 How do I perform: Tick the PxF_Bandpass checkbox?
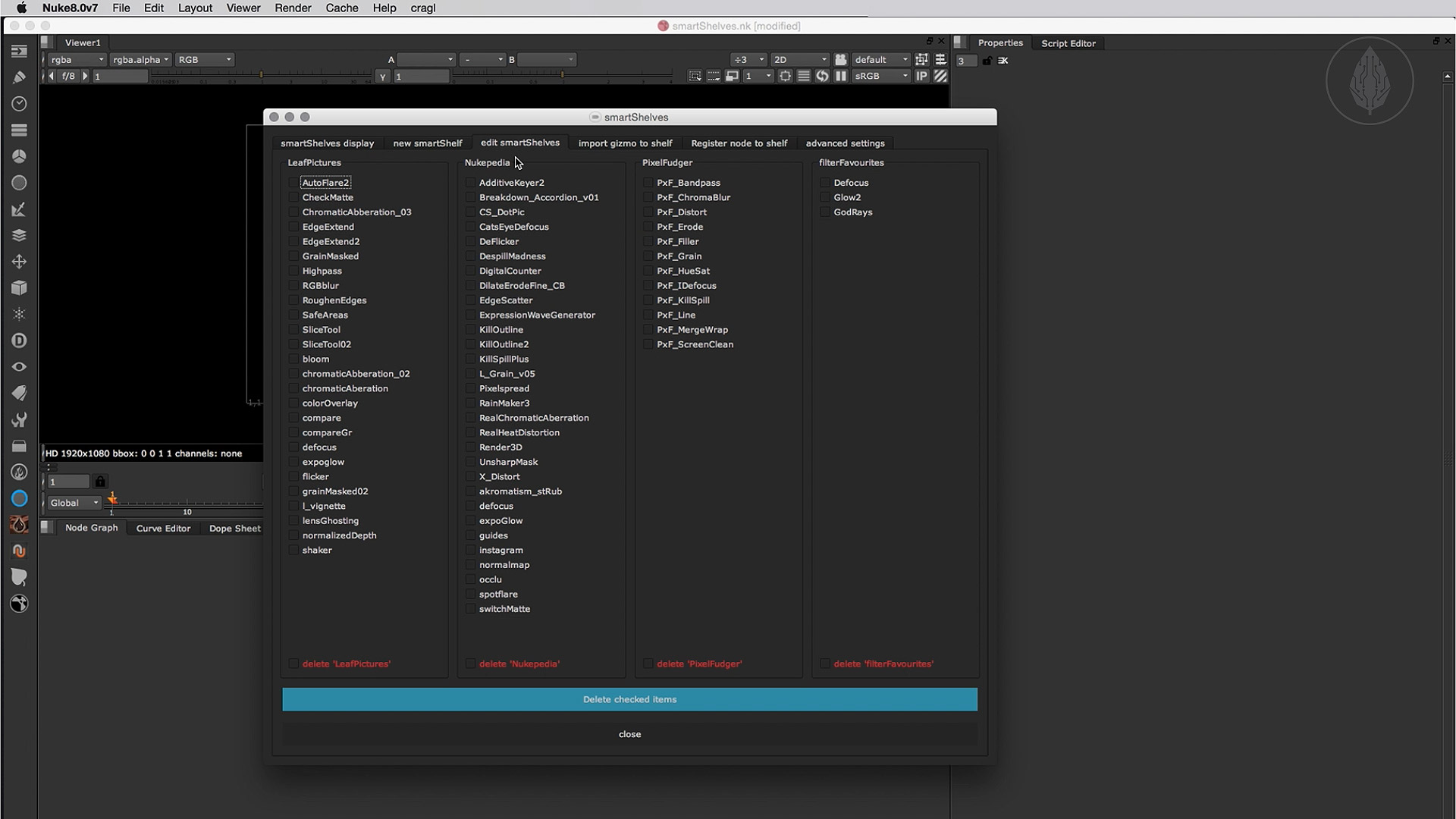pos(648,183)
